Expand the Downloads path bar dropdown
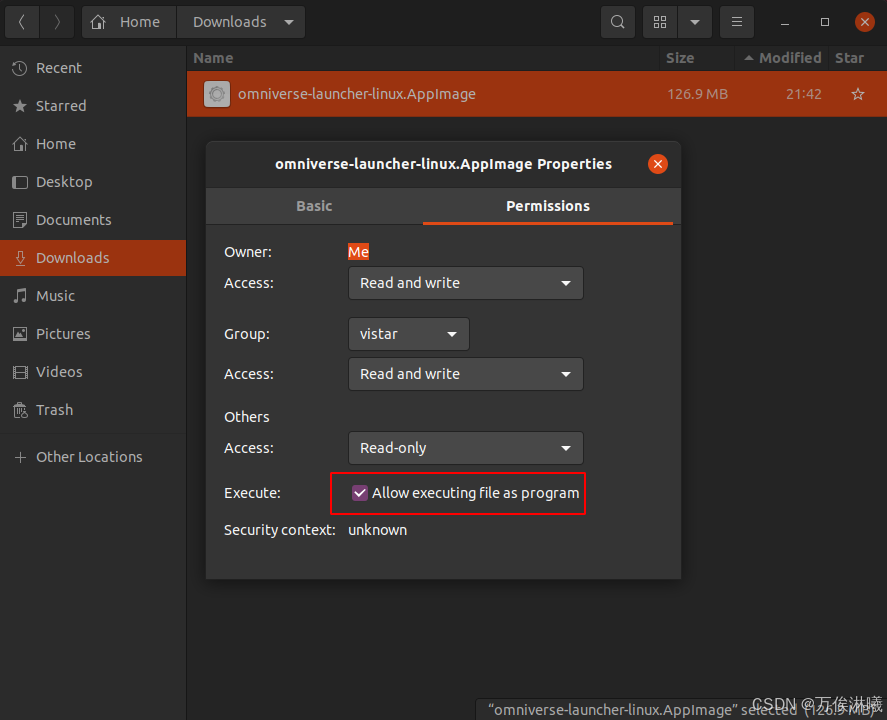This screenshot has width=887, height=720. 289,22
